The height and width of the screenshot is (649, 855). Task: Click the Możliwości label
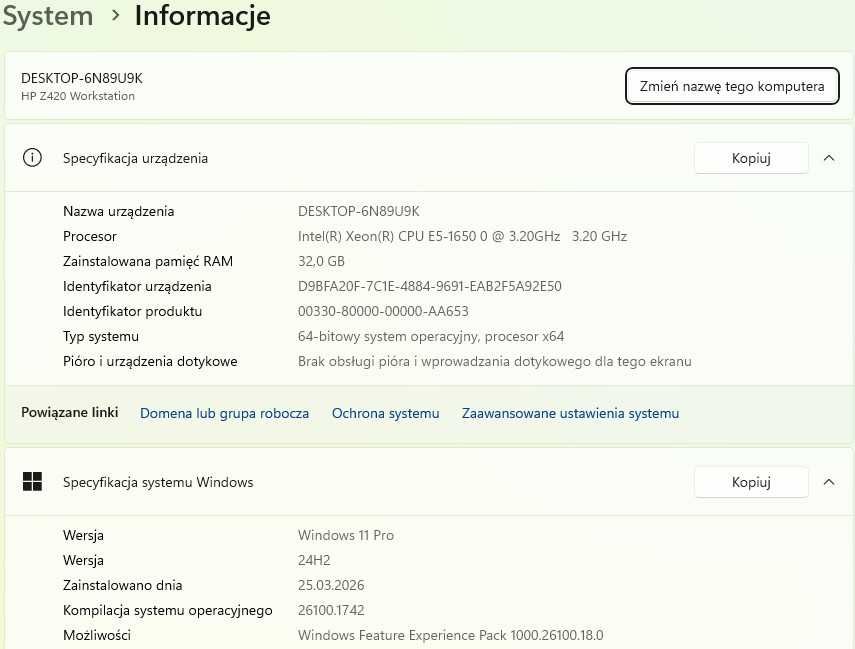coord(97,635)
